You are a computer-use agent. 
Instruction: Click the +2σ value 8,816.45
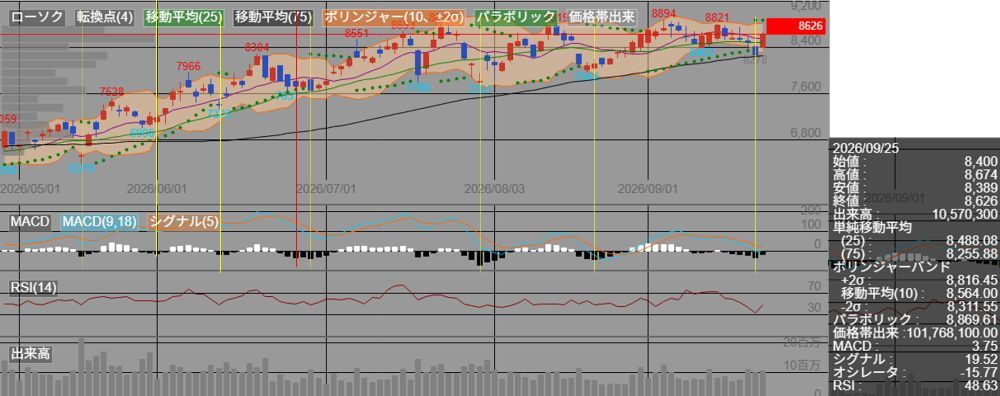tap(973, 280)
